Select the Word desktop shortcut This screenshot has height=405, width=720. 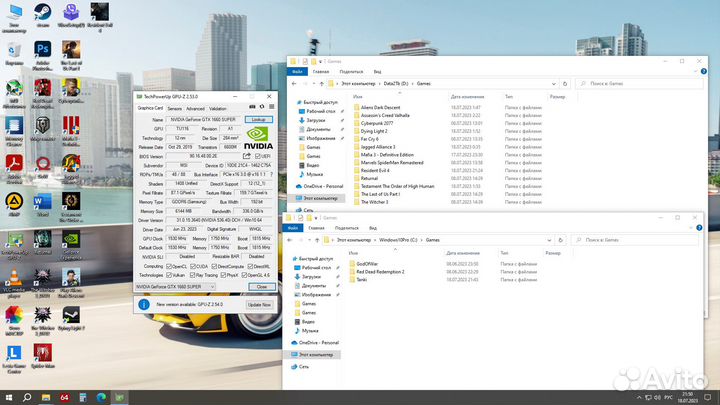43,205
